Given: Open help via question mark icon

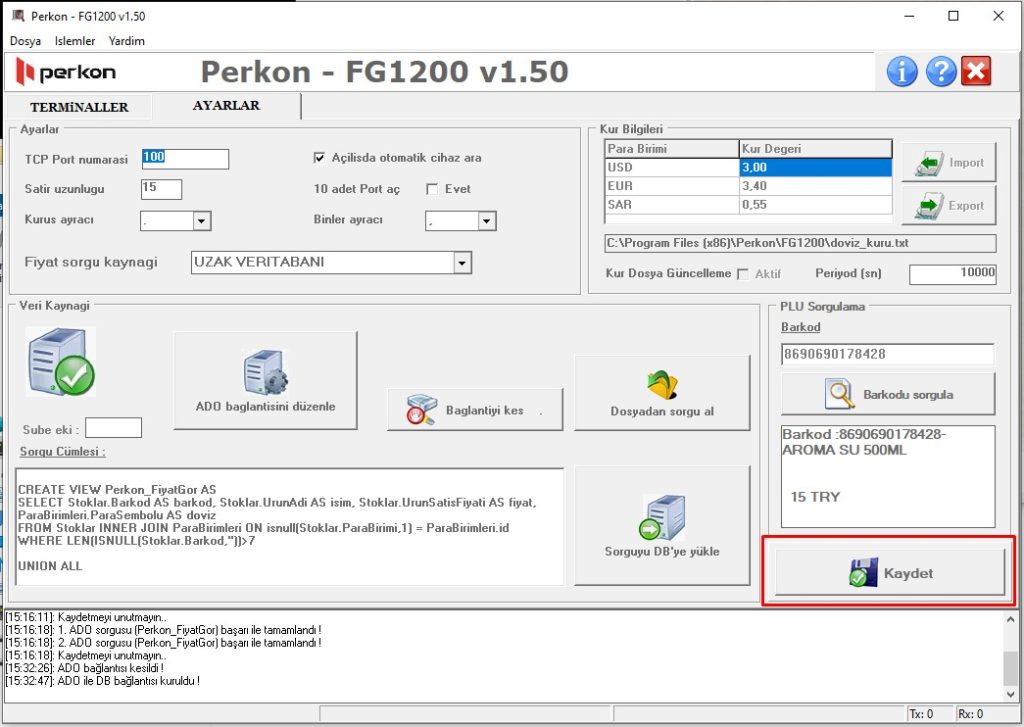Looking at the screenshot, I should click(x=940, y=71).
